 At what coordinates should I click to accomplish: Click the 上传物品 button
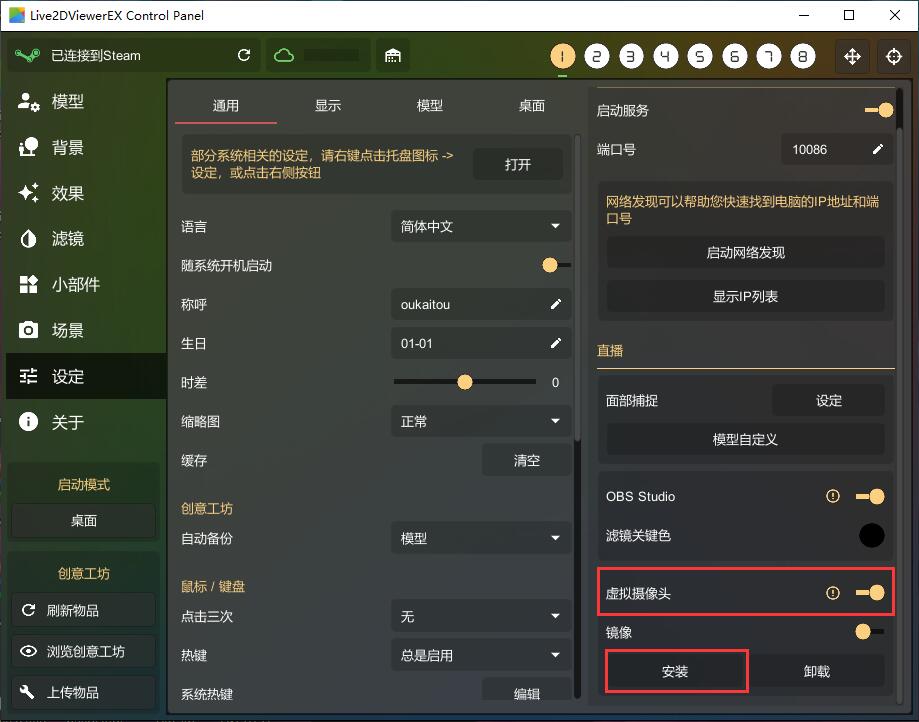83,692
